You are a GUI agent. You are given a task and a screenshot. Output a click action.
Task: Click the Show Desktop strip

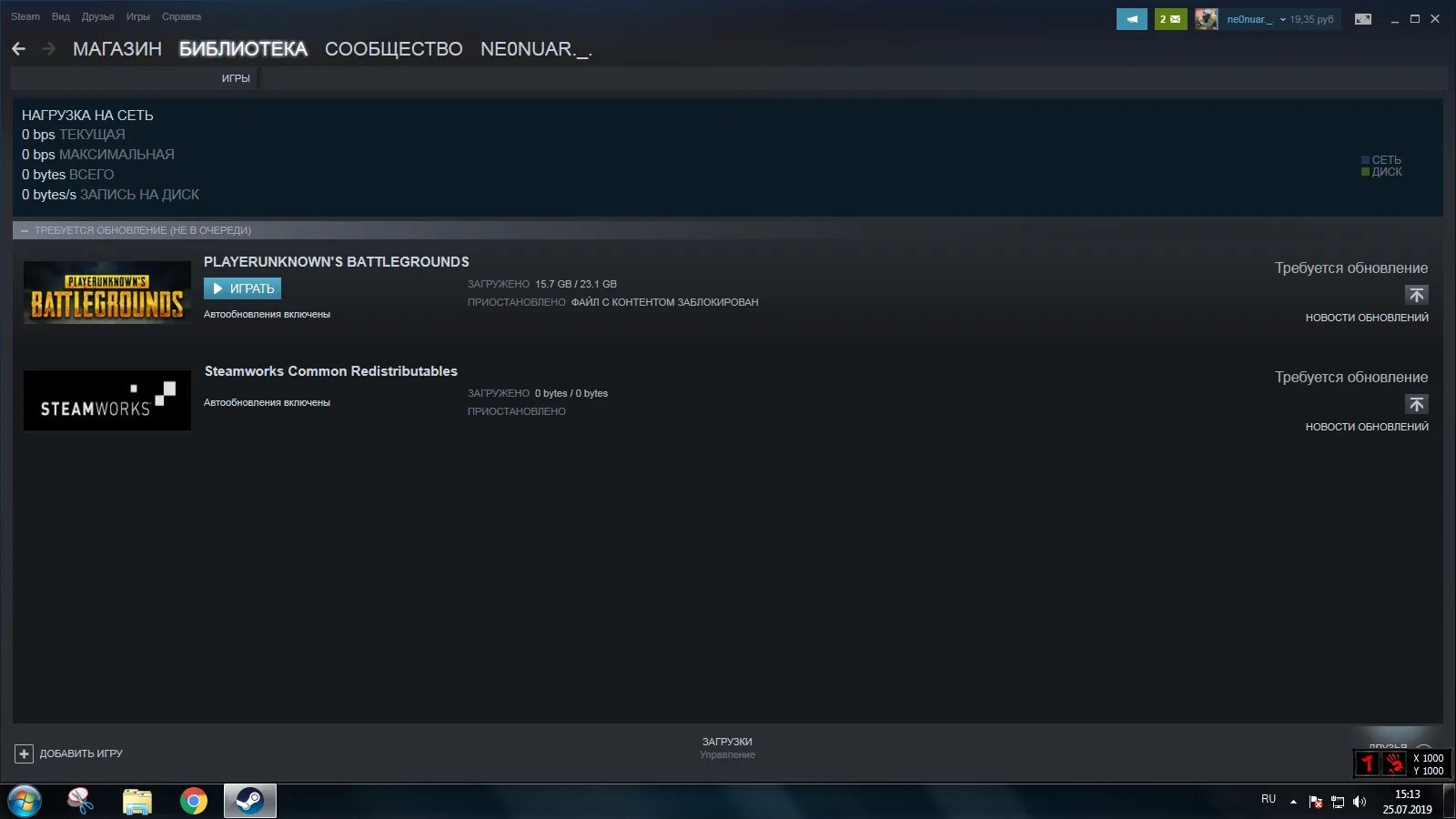click(x=1449, y=802)
